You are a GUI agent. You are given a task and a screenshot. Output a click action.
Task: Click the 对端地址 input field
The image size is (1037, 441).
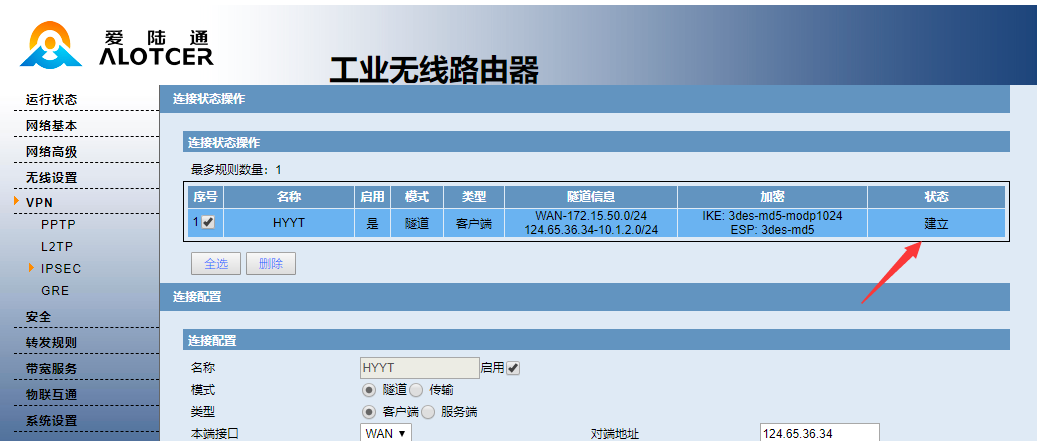pyautogui.click(x=818, y=433)
